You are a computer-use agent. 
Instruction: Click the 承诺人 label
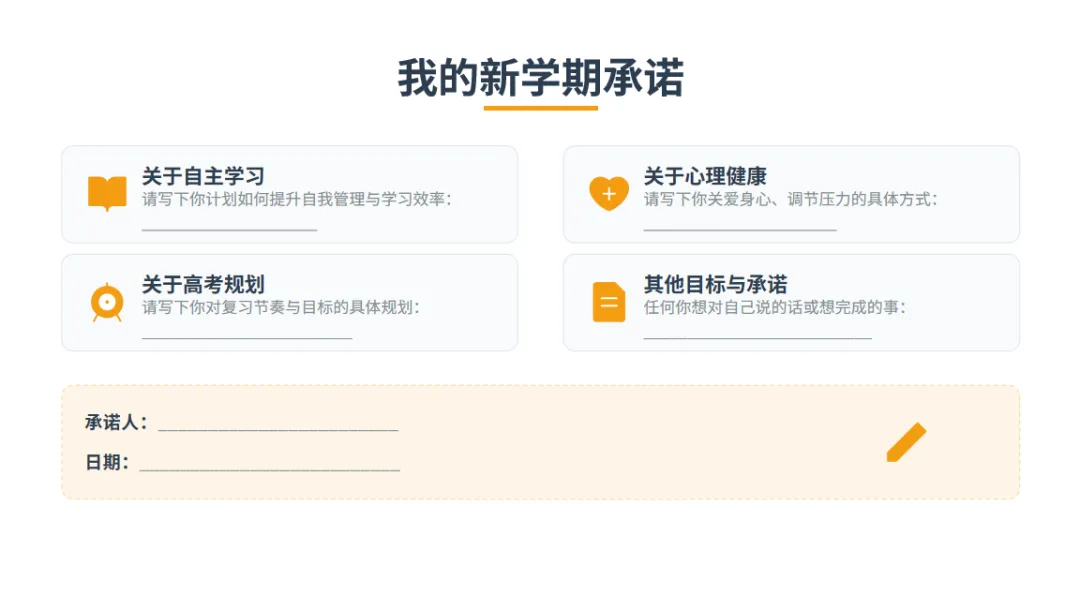[x=112, y=422]
